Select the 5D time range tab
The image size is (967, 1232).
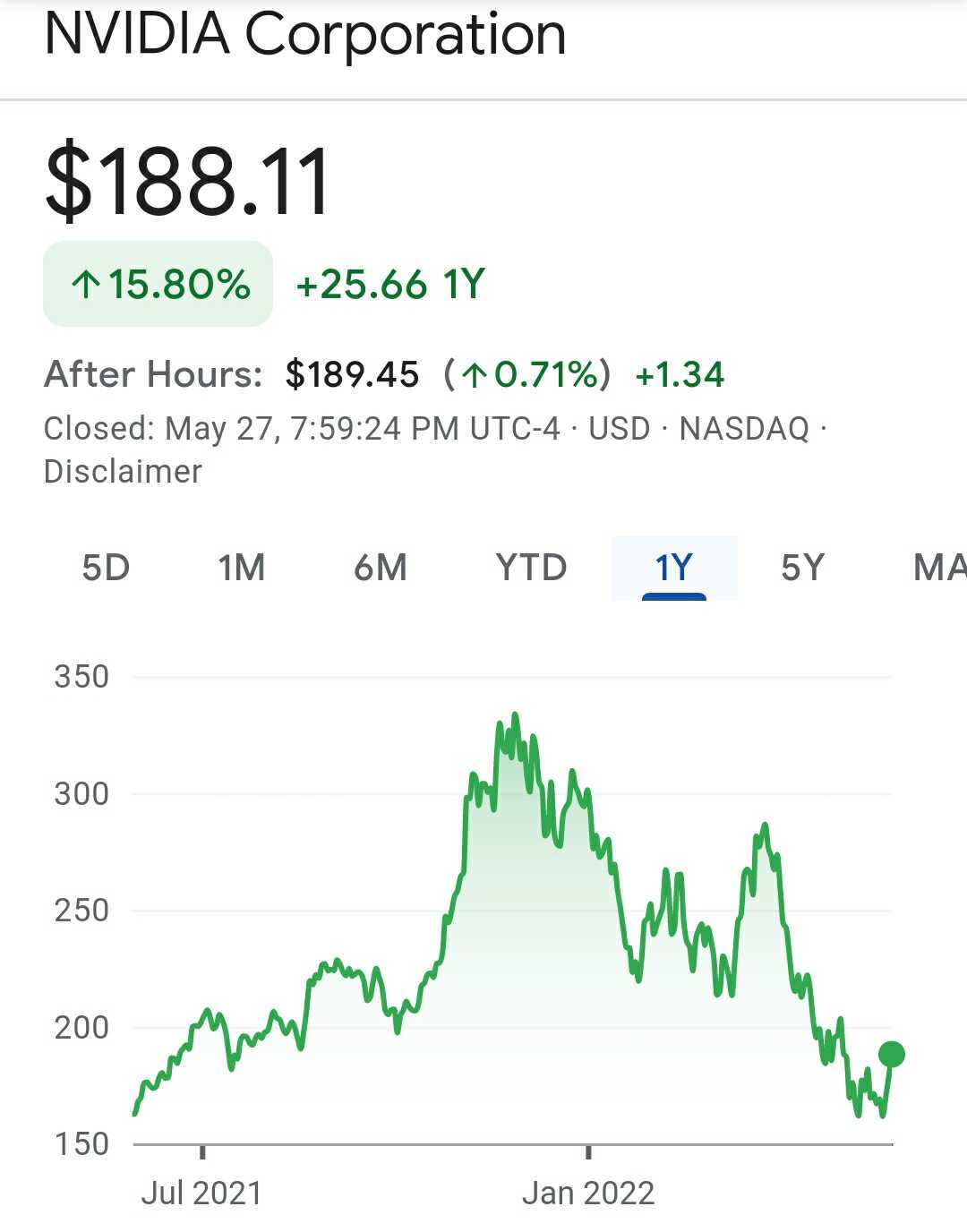[106, 568]
